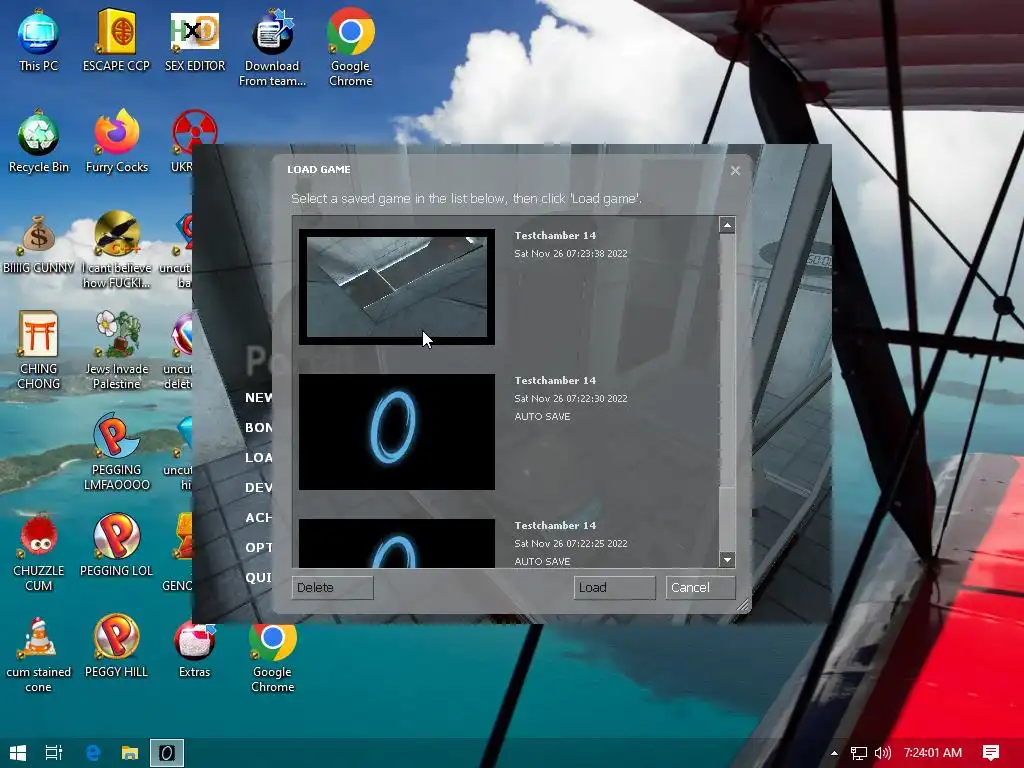The width and height of the screenshot is (1024, 768).
Task: Click the taskbar clock showing 7:24:01 AM
Action: click(933, 753)
